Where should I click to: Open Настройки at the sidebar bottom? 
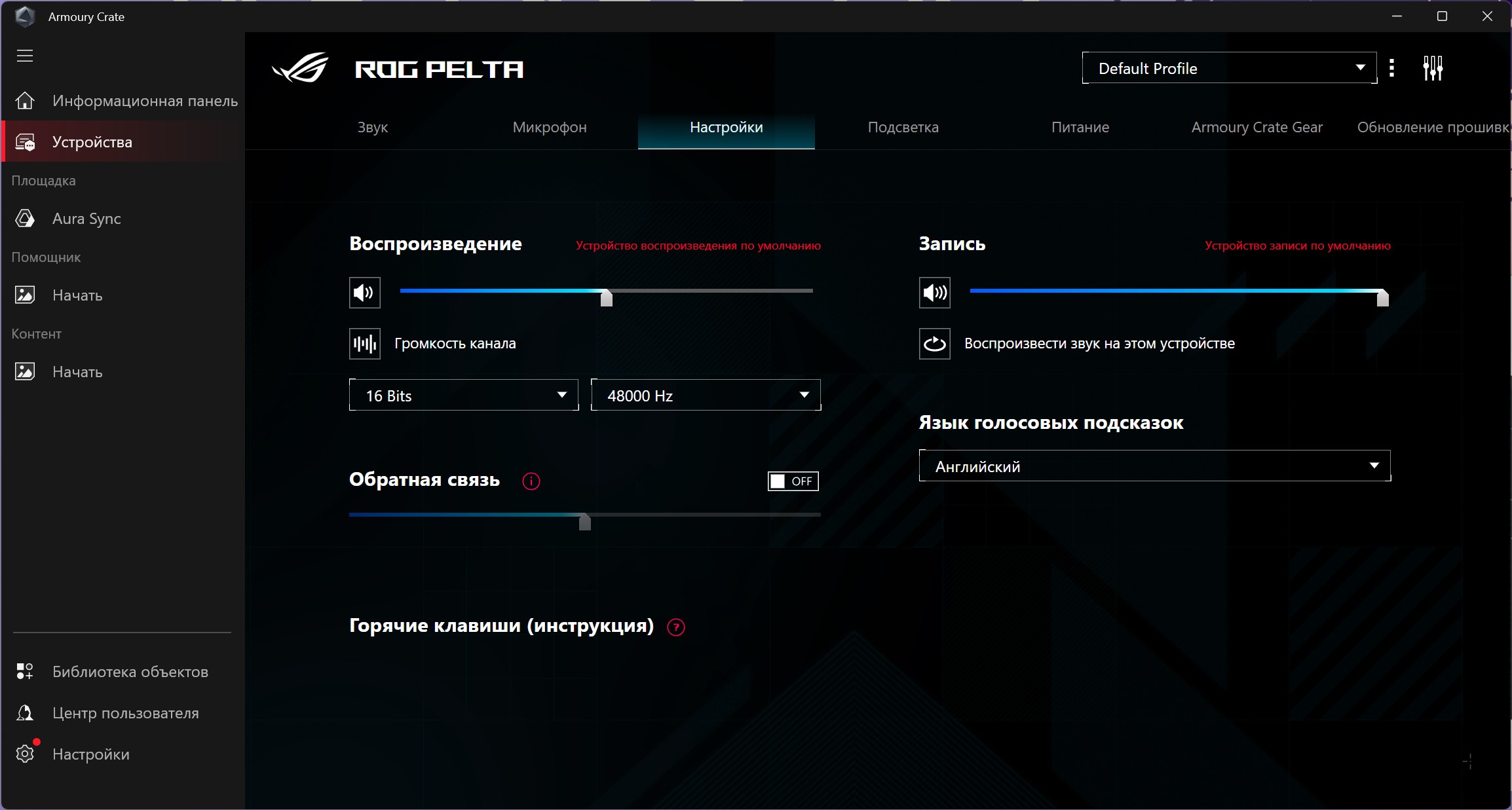click(x=123, y=754)
